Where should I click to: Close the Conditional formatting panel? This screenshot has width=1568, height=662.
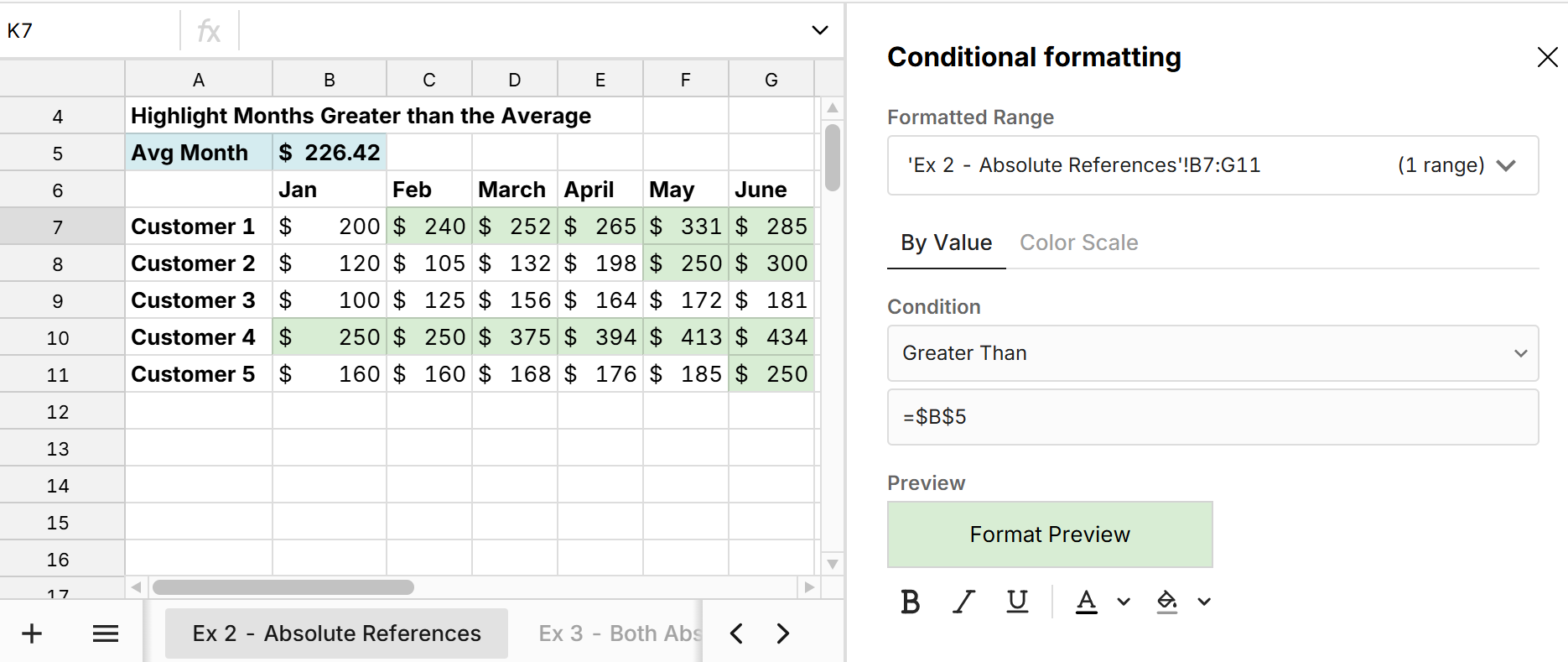1547,57
